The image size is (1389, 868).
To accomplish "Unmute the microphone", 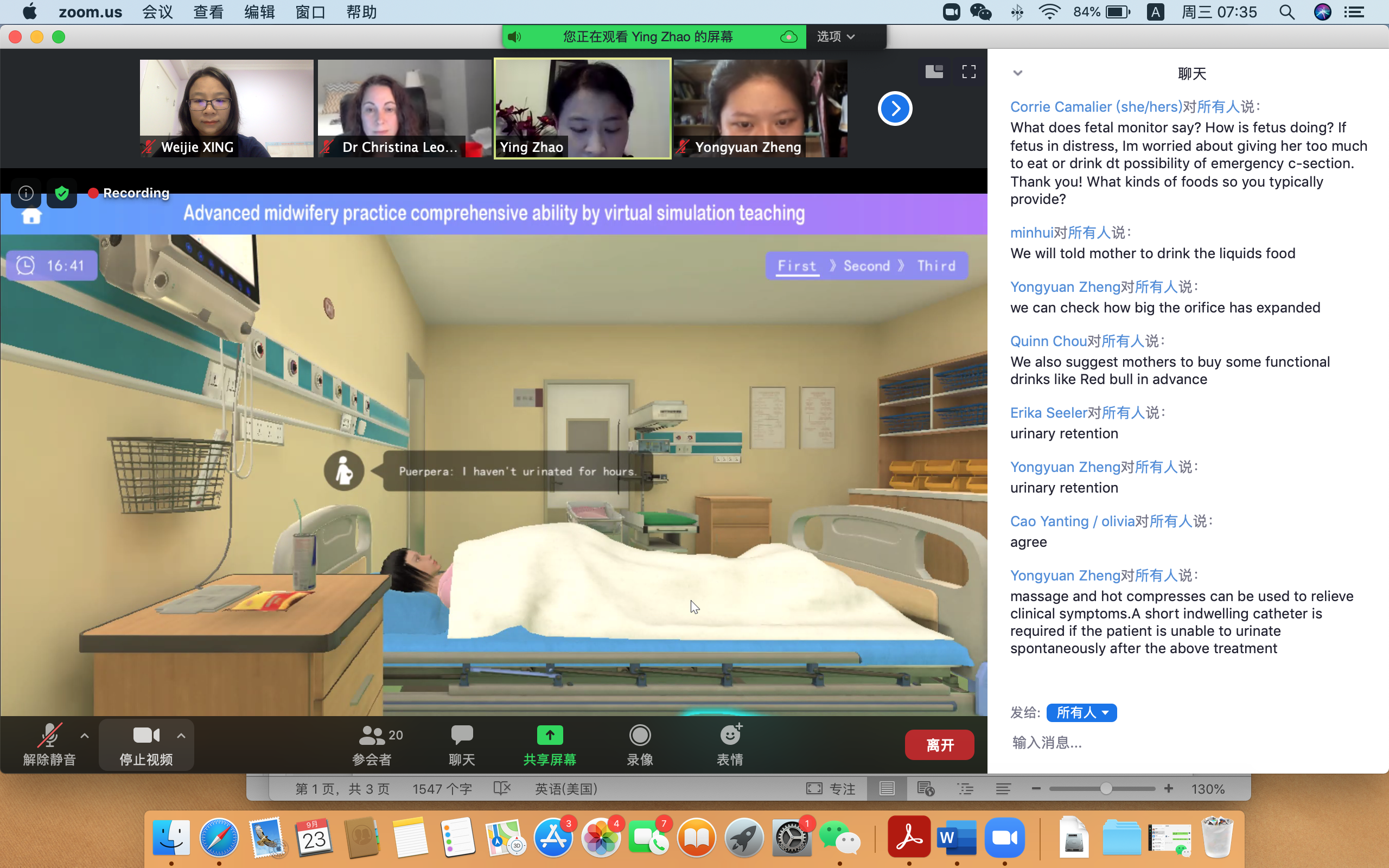I will [49, 736].
